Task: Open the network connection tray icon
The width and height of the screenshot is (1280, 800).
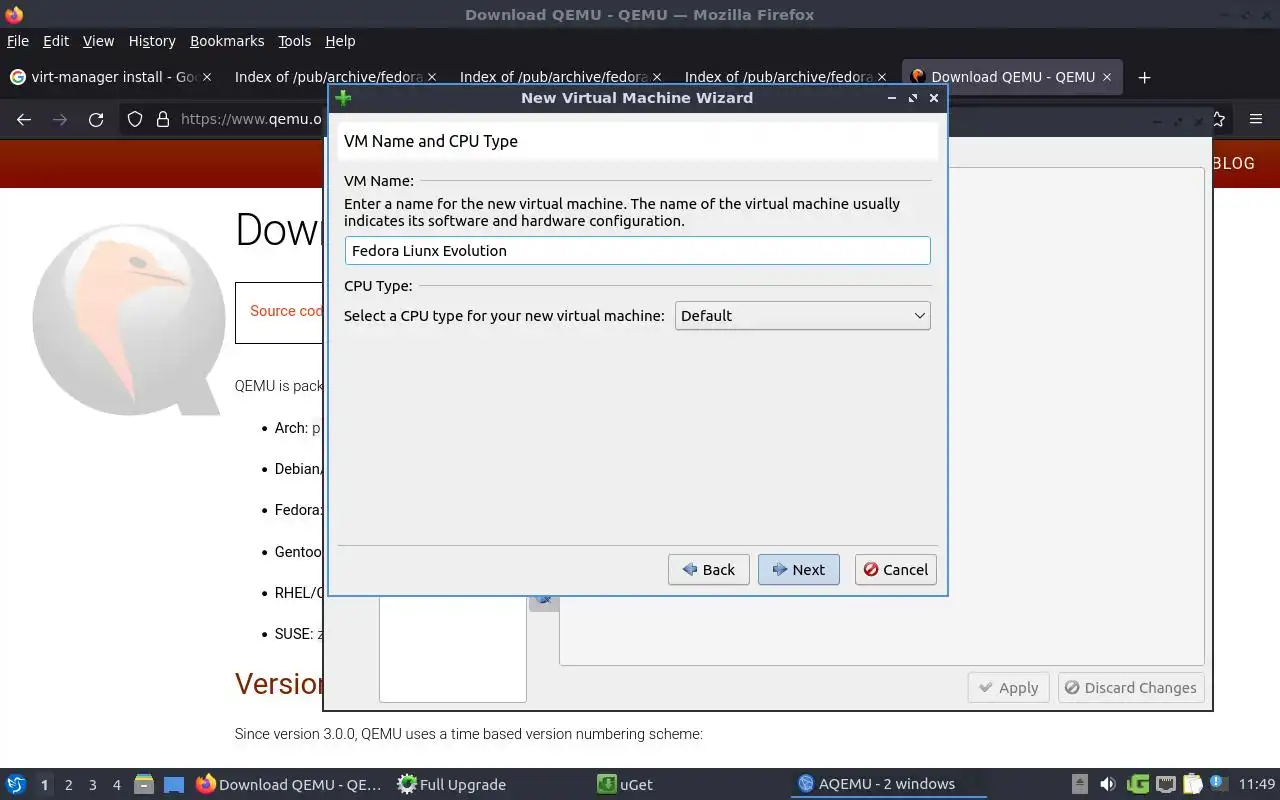Action: coord(1165,784)
